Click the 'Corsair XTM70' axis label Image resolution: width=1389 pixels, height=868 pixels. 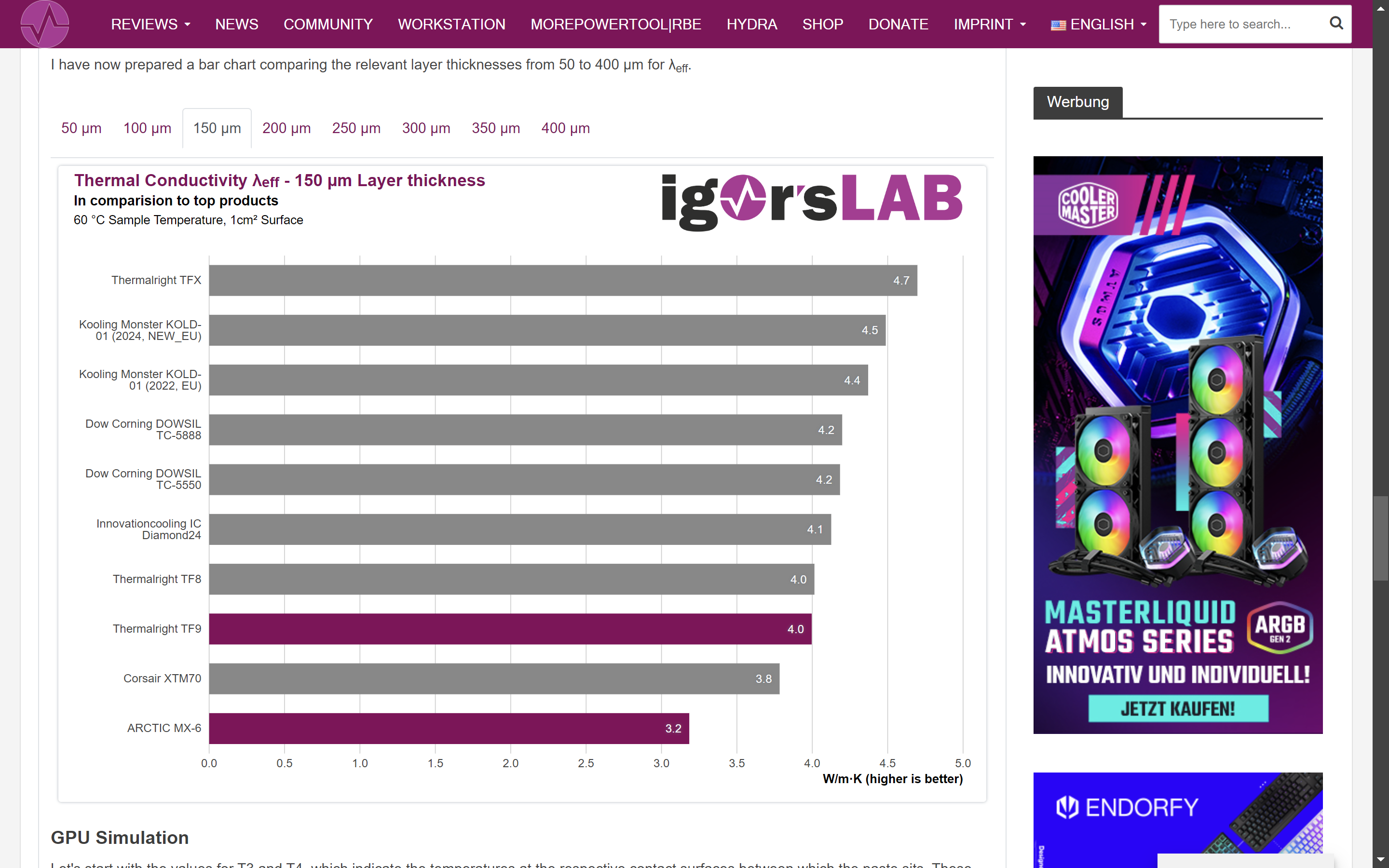click(163, 678)
